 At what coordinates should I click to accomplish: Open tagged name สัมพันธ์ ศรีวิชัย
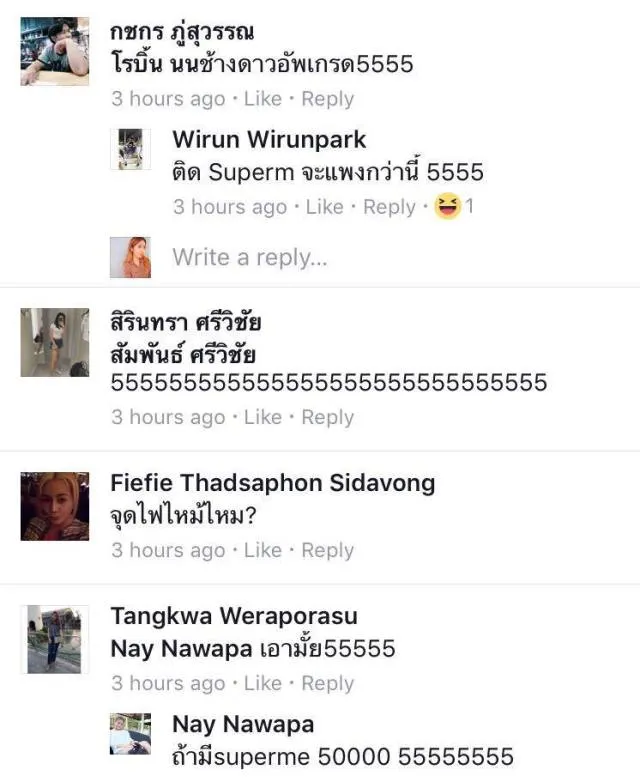tap(183, 356)
